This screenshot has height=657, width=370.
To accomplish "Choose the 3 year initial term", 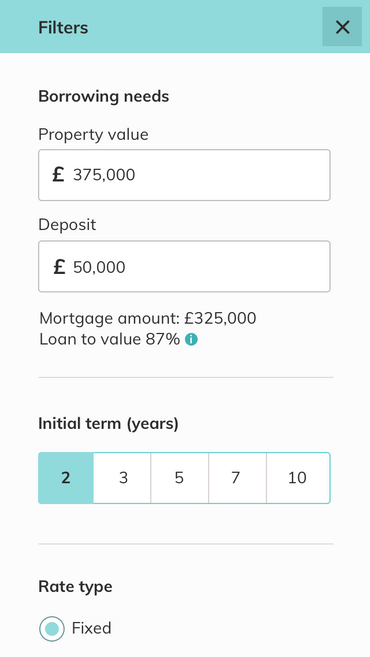I will click(x=122, y=478).
